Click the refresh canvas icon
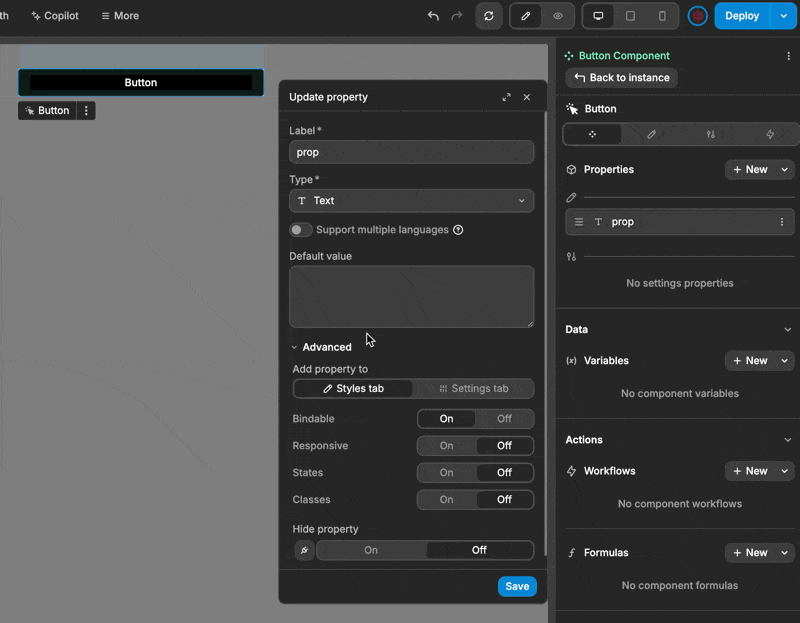Viewport: 800px width, 623px height. (489, 16)
